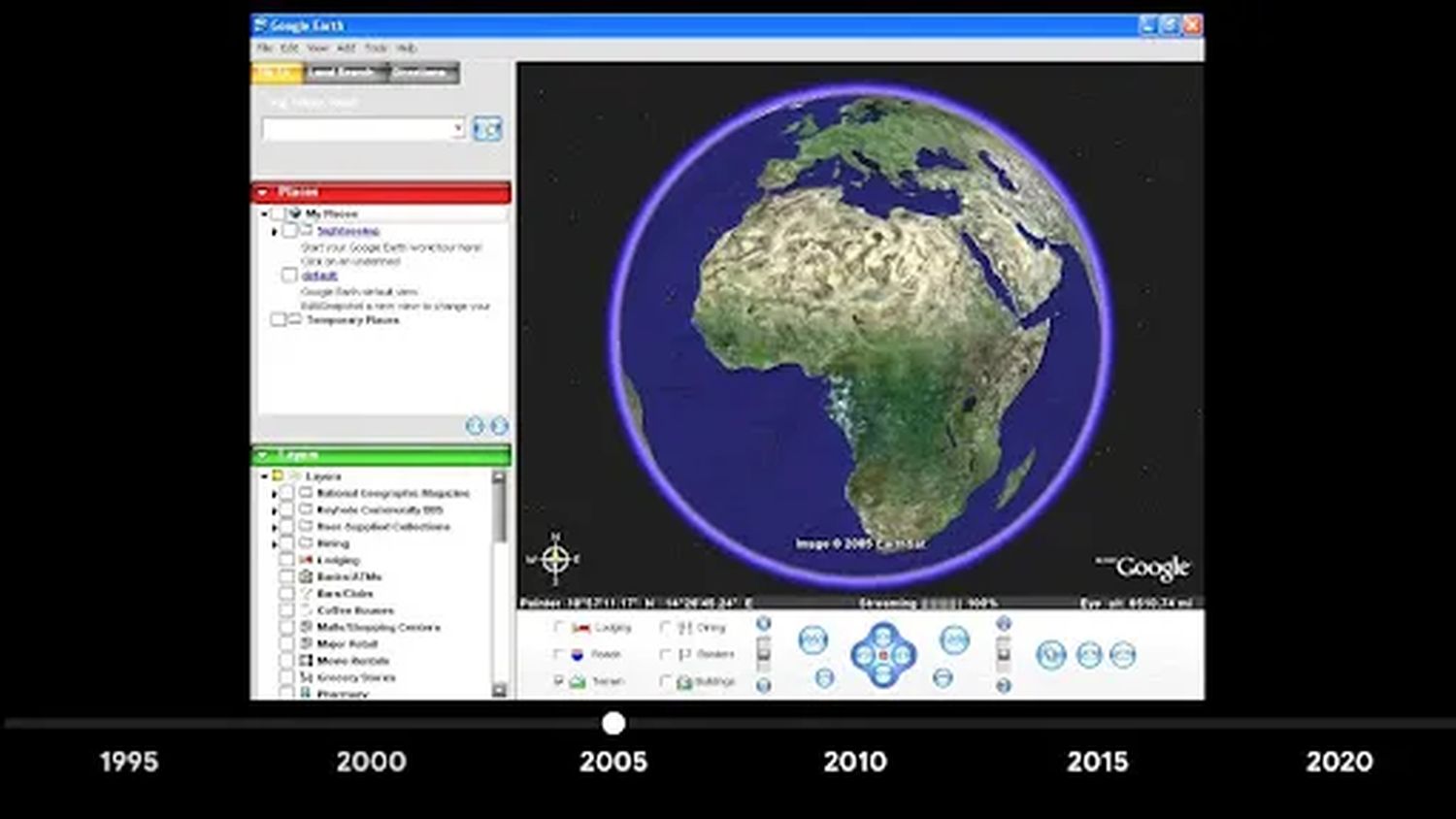Viewport: 1456px width, 819px height.
Task: Click the right arrow on the navigation pad
Action: (x=904, y=655)
